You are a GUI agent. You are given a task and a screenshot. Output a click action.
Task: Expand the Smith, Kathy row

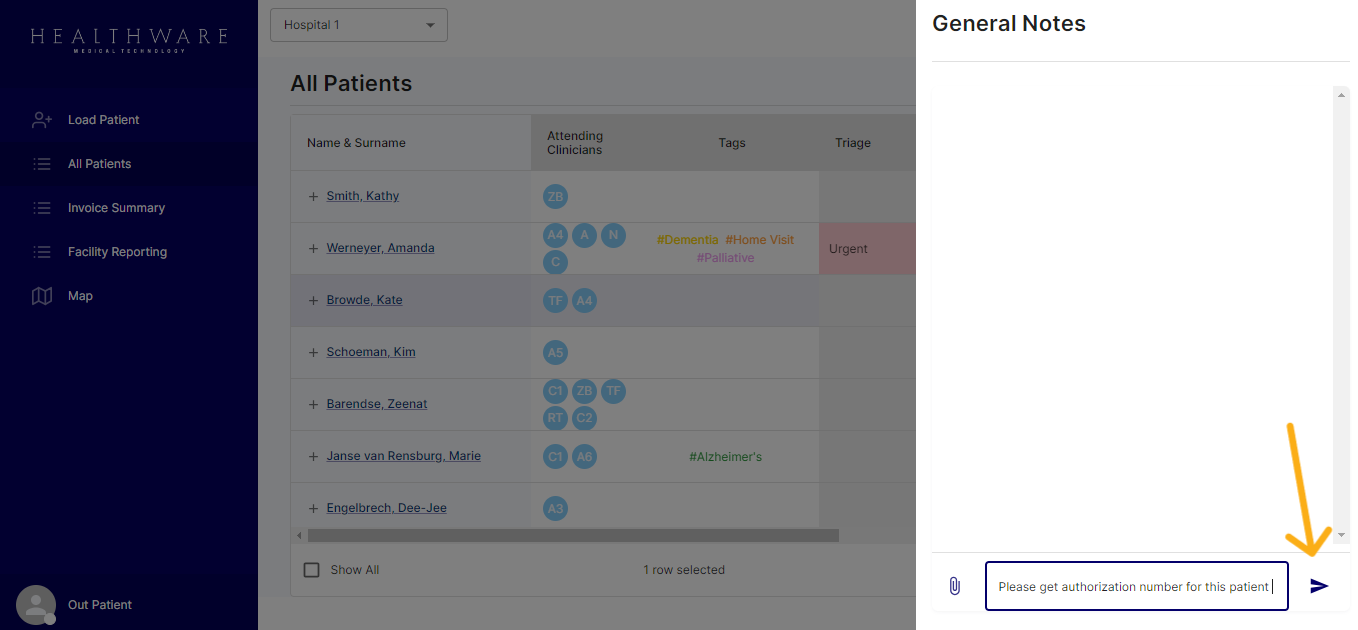point(313,196)
